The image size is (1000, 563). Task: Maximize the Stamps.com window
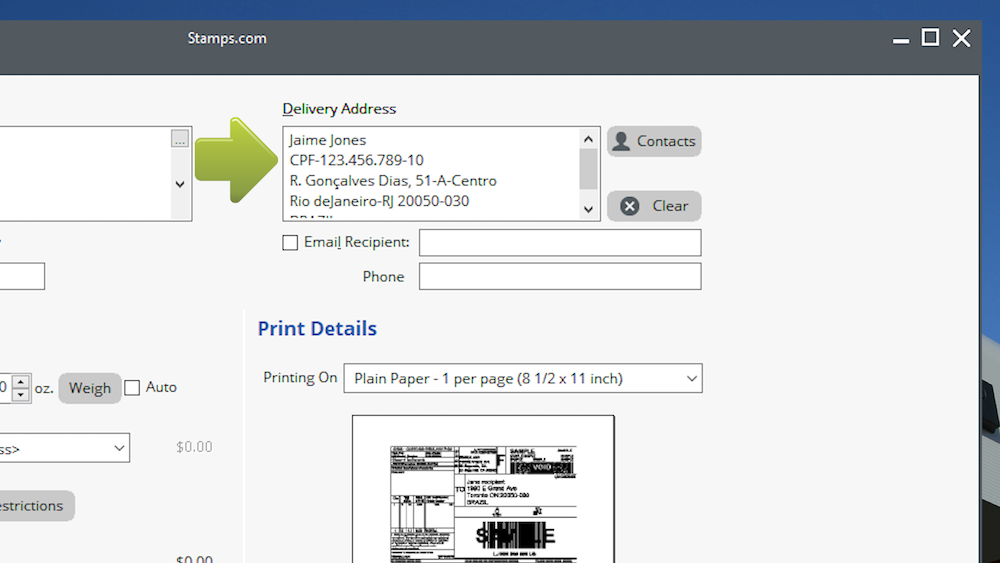click(930, 38)
